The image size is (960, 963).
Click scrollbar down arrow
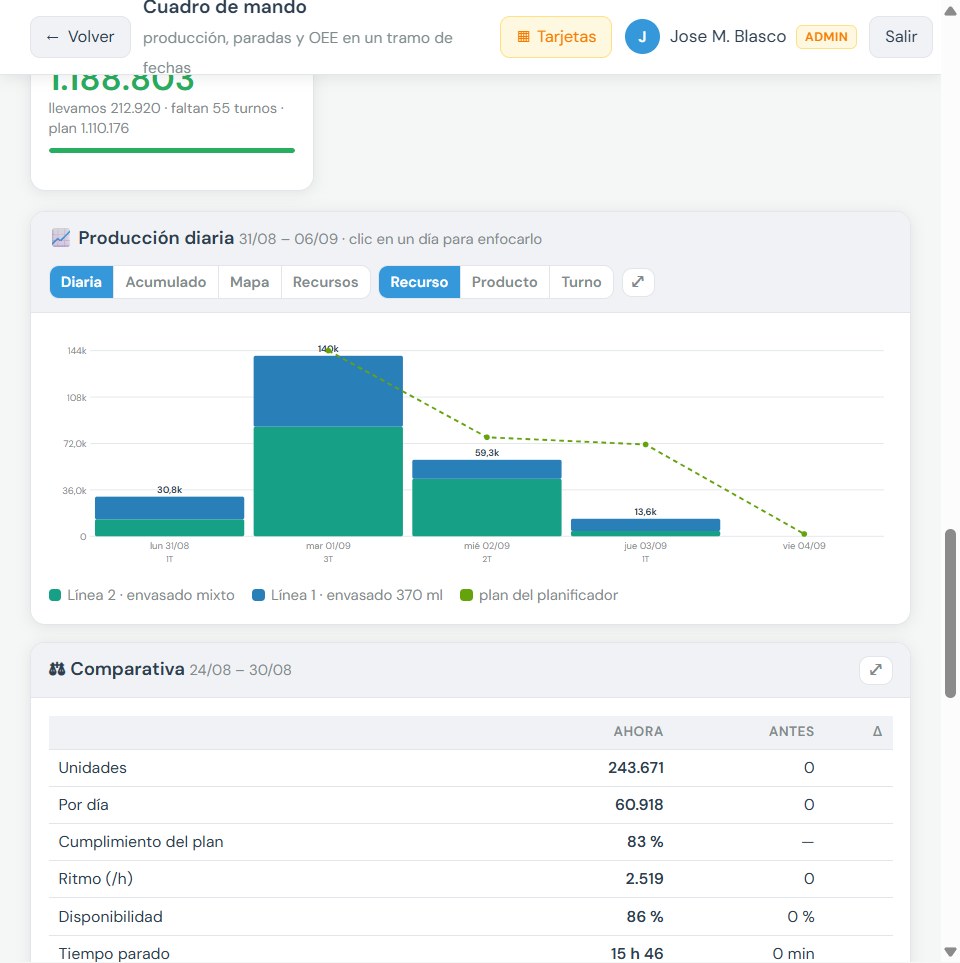coord(950,953)
